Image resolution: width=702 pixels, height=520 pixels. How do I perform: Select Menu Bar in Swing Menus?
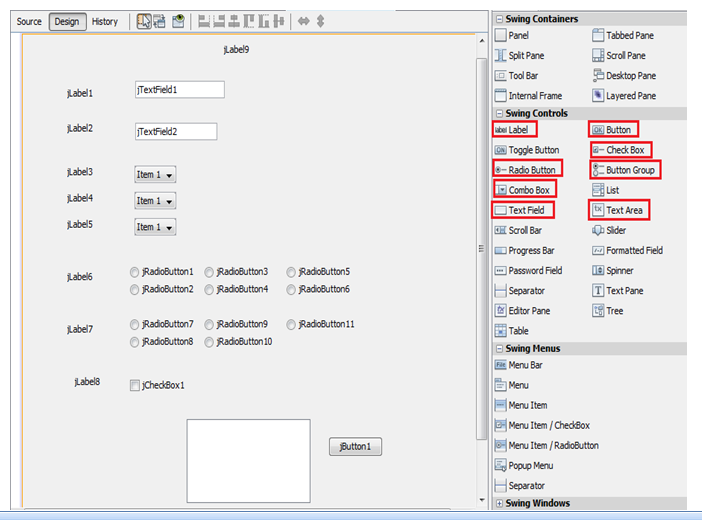point(519,365)
